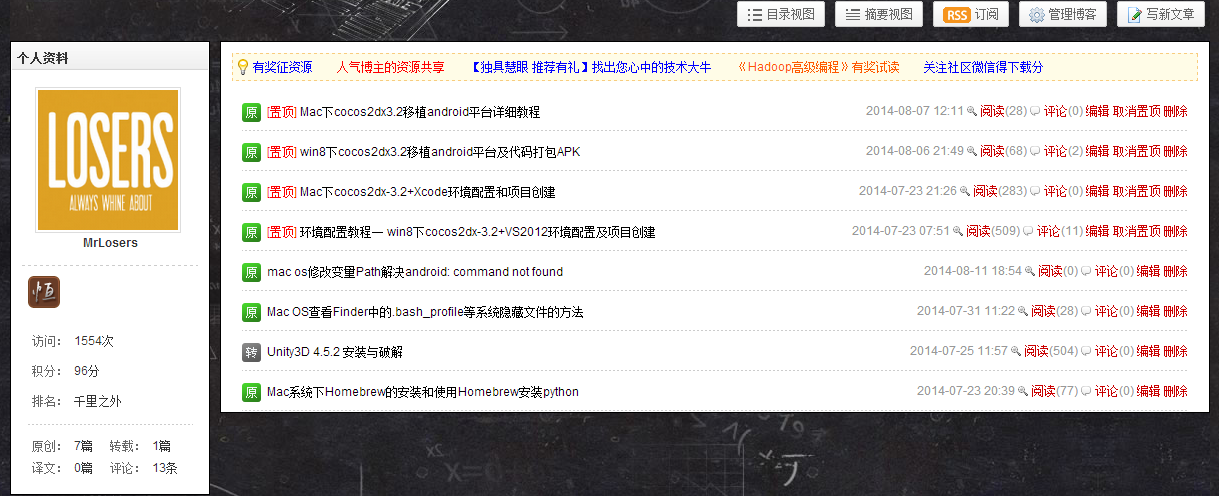Delete the Homebrew安装python post

click(1176, 391)
